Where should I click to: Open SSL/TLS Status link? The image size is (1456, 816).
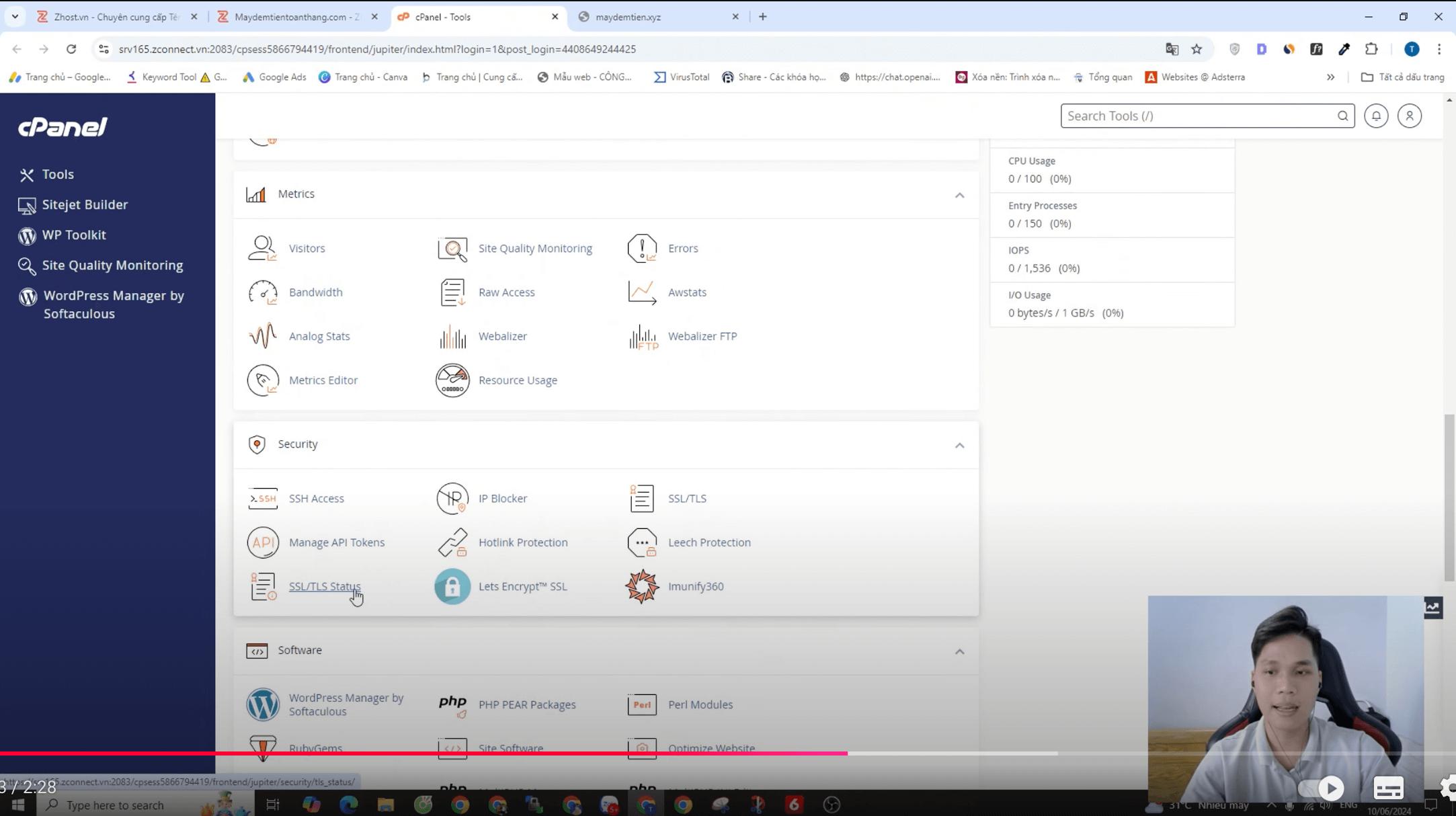click(x=325, y=586)
